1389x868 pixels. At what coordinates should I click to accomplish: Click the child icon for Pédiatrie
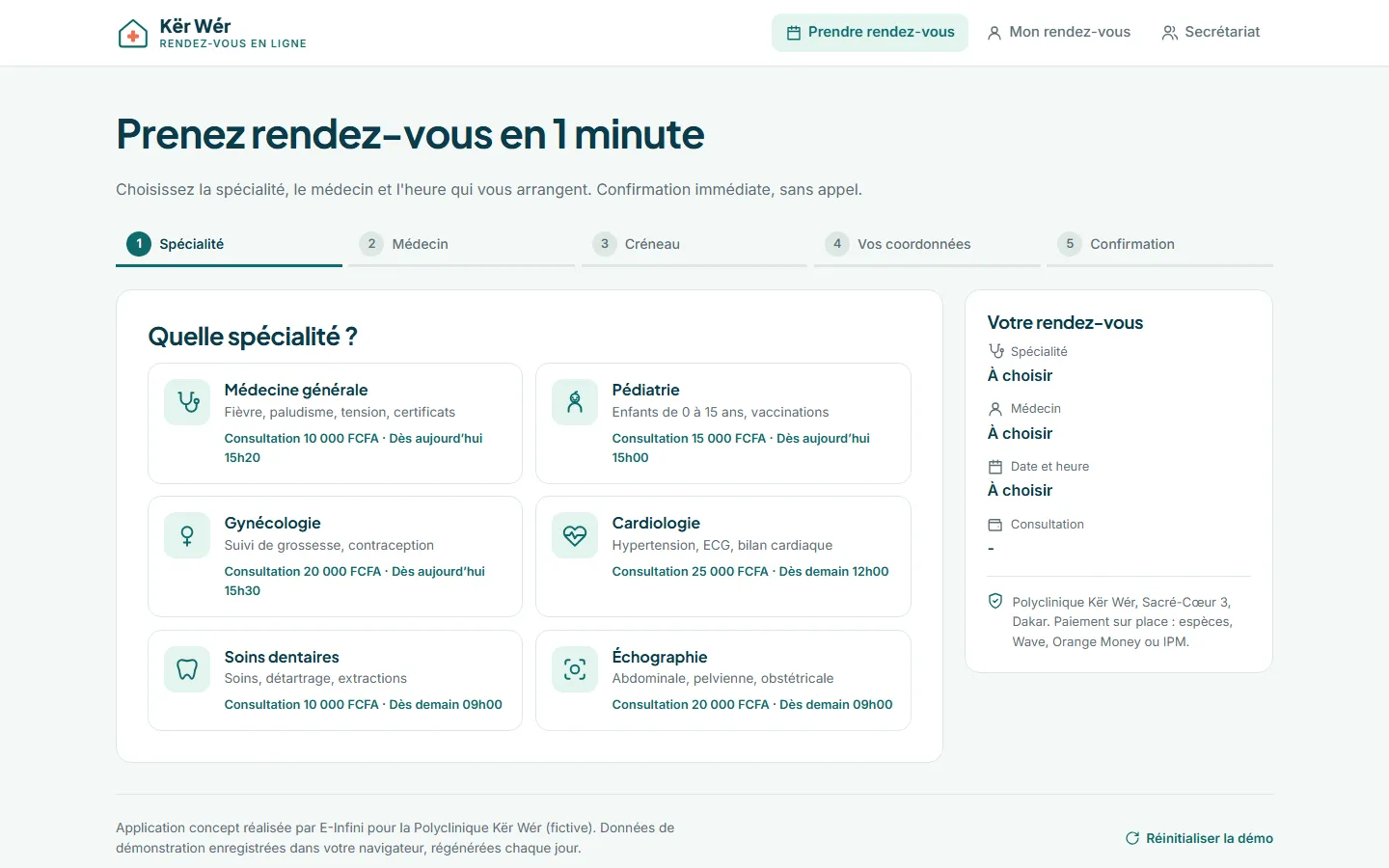(x=575, y=402)
